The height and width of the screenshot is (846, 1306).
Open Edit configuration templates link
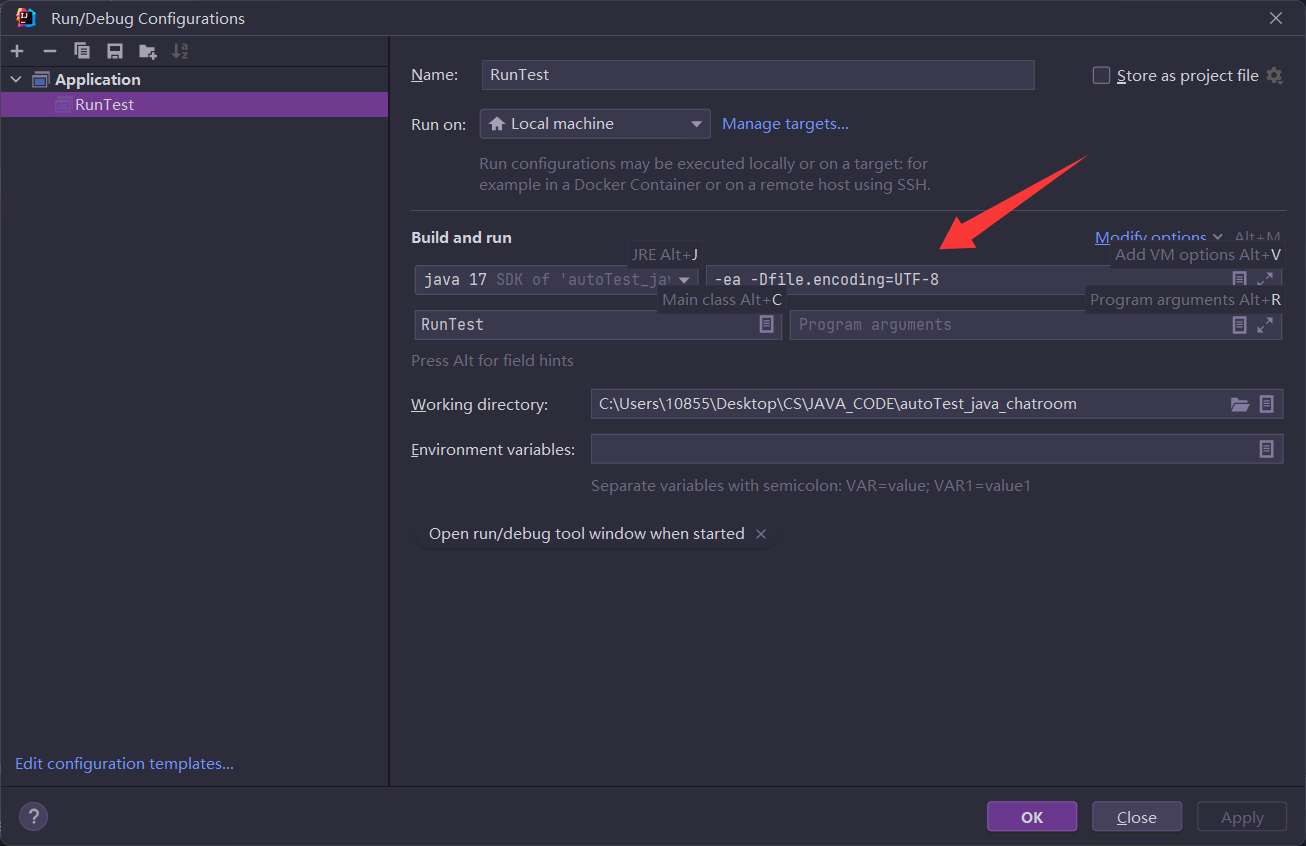[x=124, y=763]
